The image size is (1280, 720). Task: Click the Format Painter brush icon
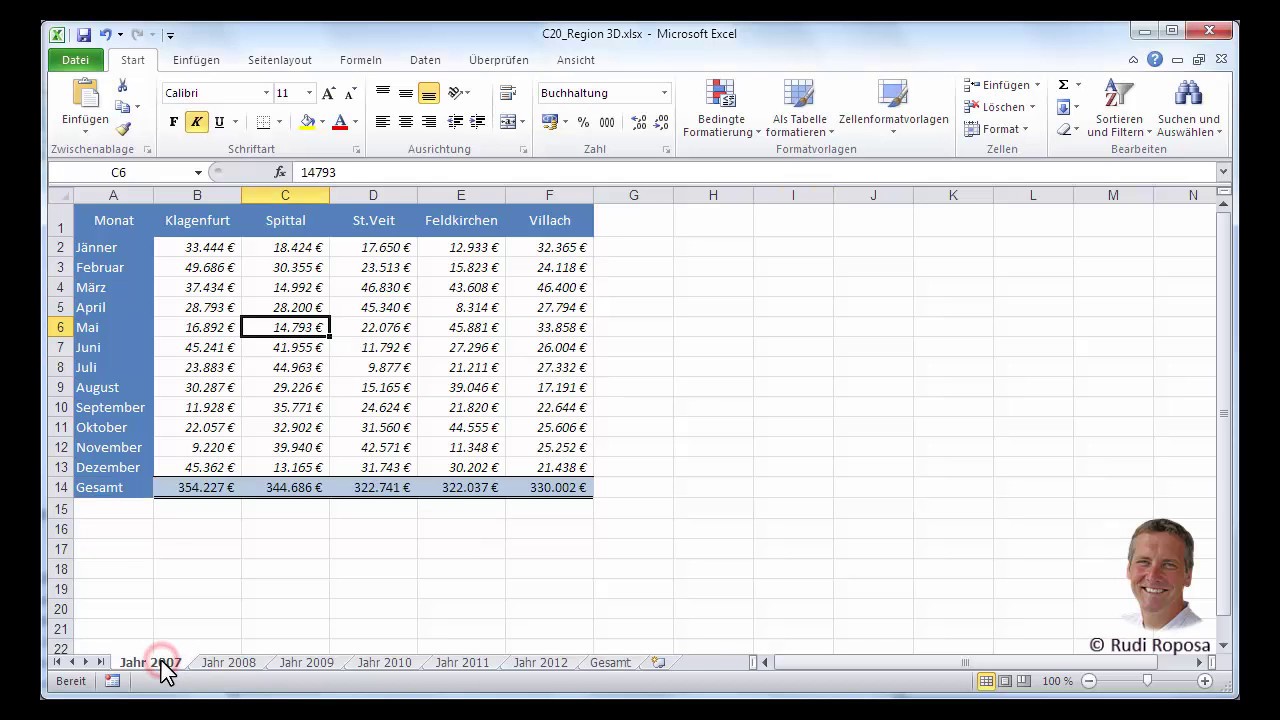point(122,129)
